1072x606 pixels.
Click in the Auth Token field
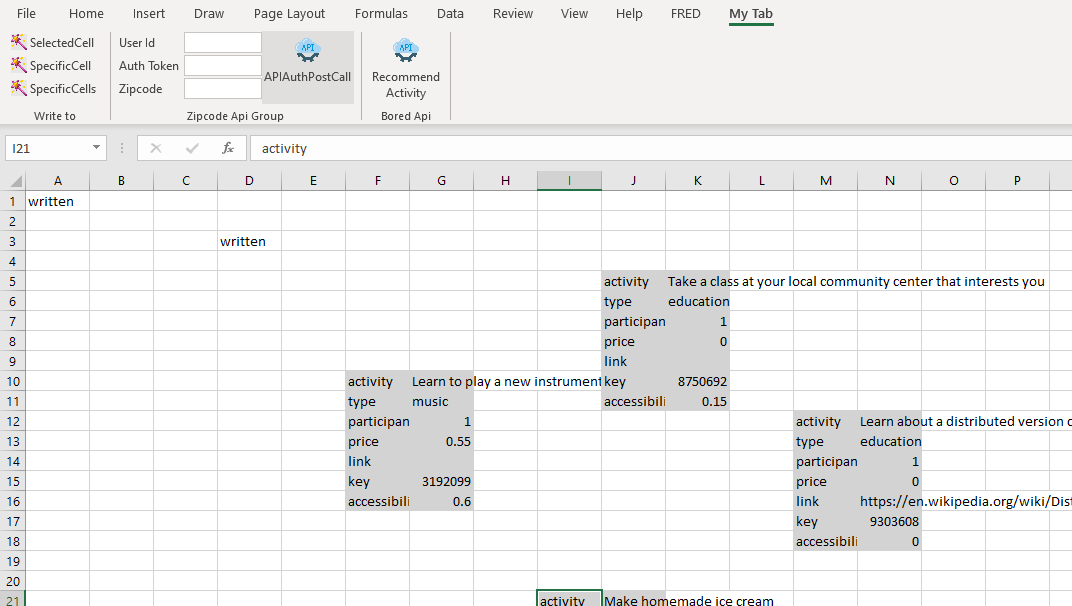223,66
